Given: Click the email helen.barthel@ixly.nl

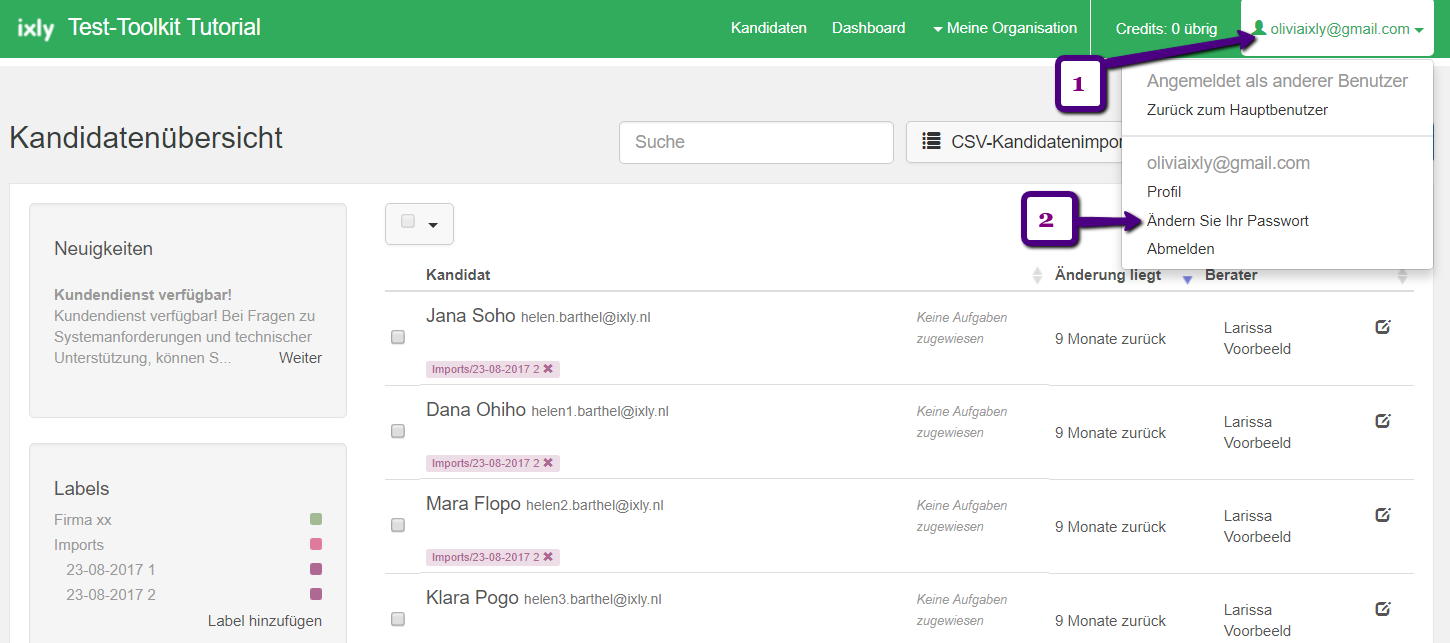Looking at the screenshot, I should click(x=586, y=318).
